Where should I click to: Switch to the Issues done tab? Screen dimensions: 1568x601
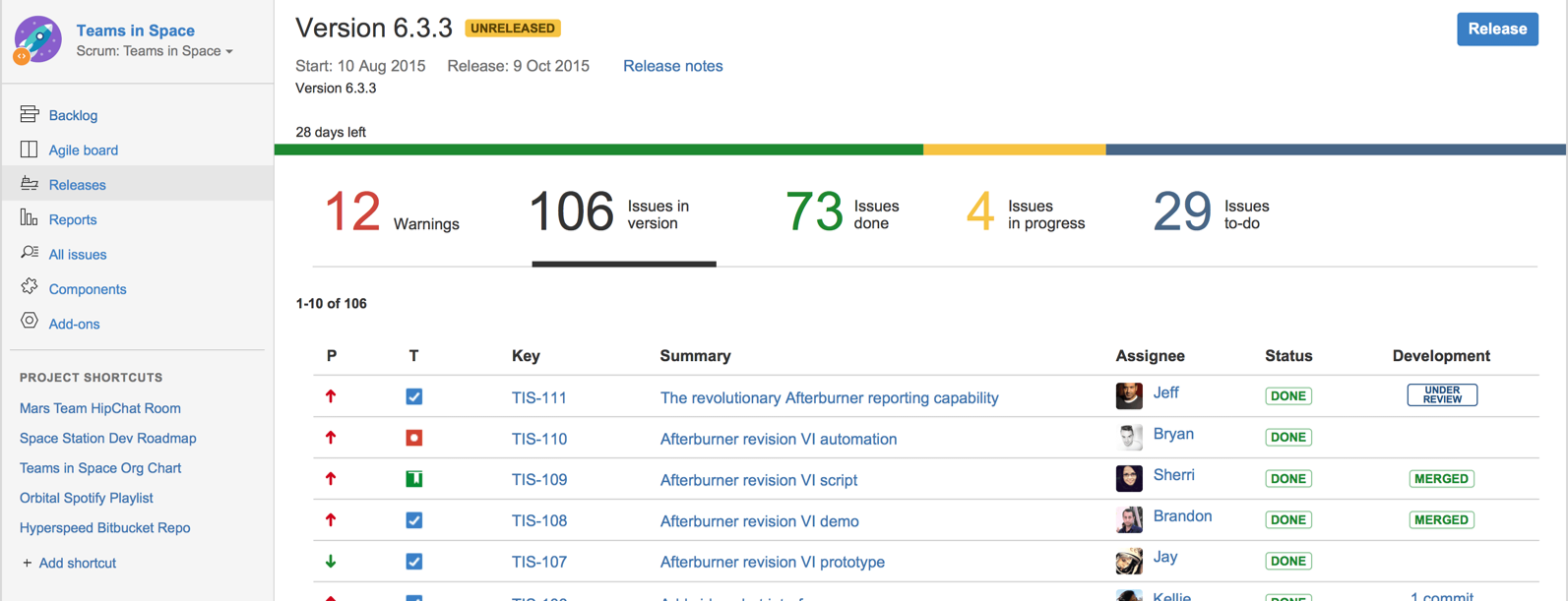point(842,214)
